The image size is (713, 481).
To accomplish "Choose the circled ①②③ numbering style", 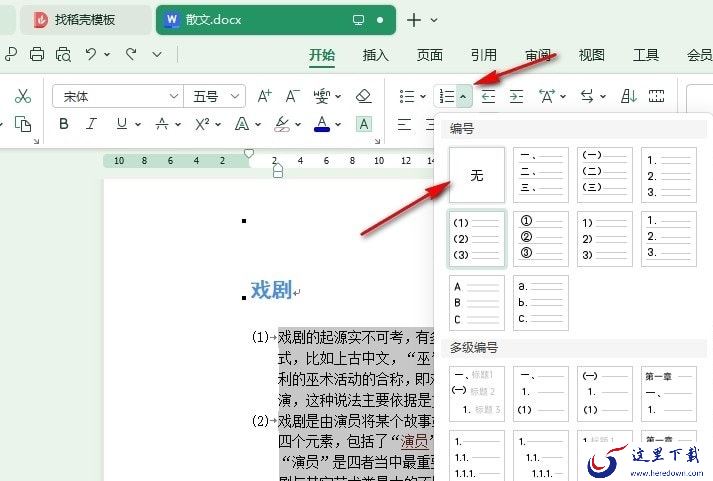I will [x=541, y=239].
